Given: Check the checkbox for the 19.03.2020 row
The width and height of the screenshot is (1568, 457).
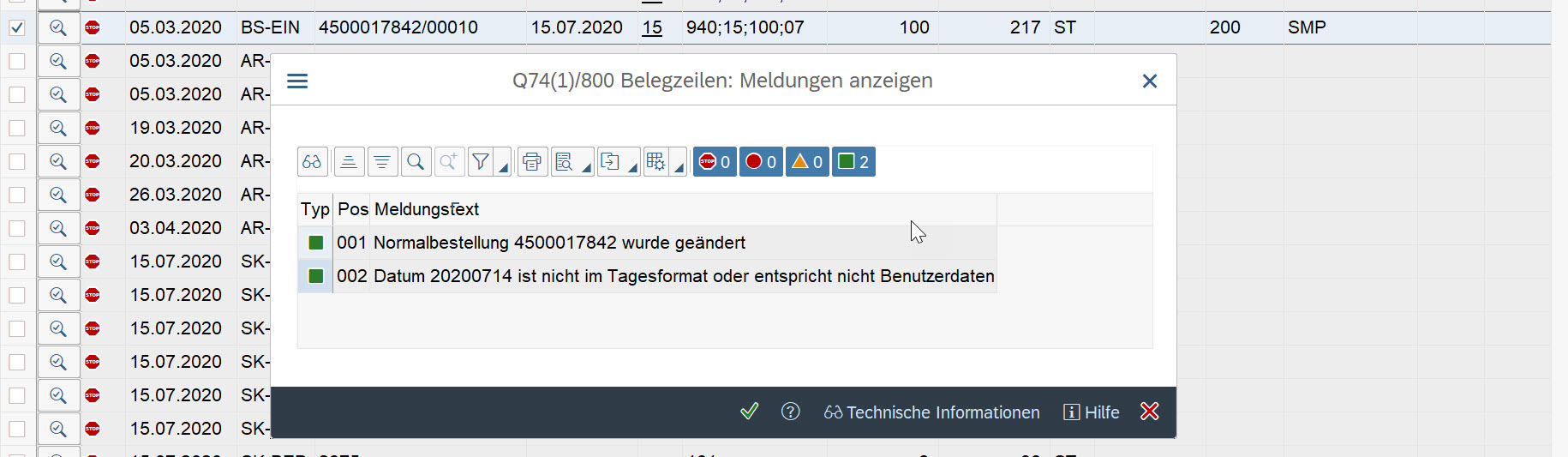Looking at the screenshot, I should (17, 128).
